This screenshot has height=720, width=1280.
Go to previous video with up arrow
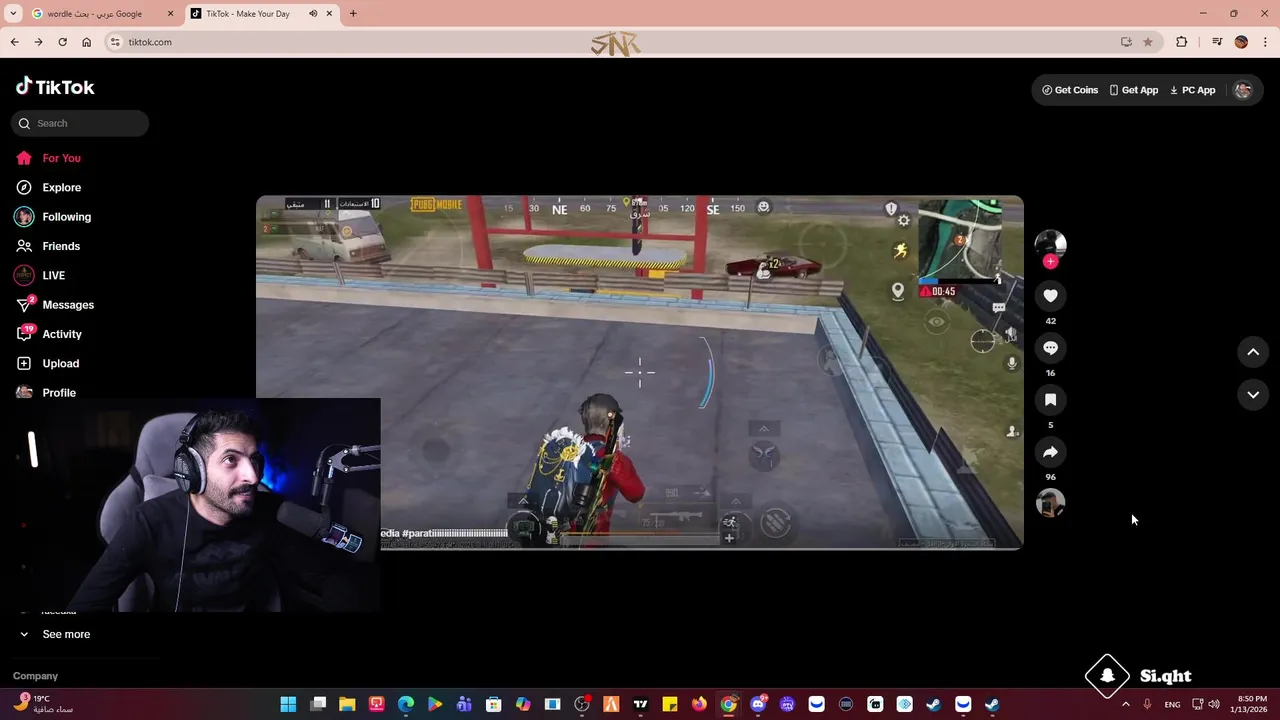pos(1253,352)
